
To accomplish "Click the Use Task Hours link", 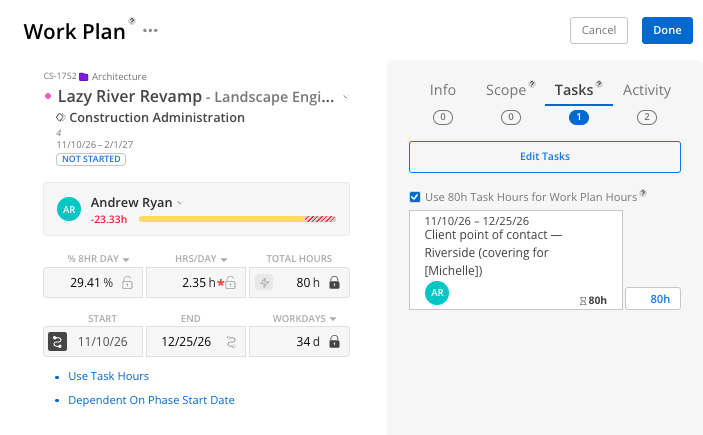I will click(108, 376).
